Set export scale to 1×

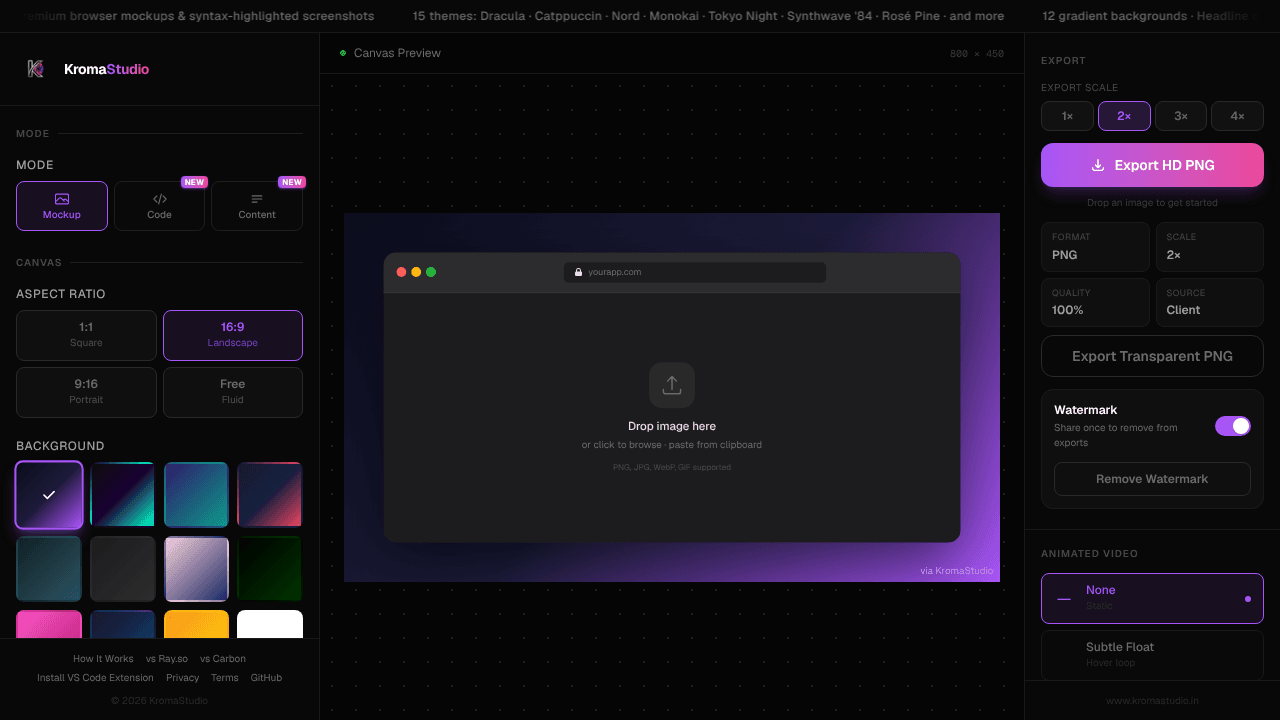pos(1067,116)
